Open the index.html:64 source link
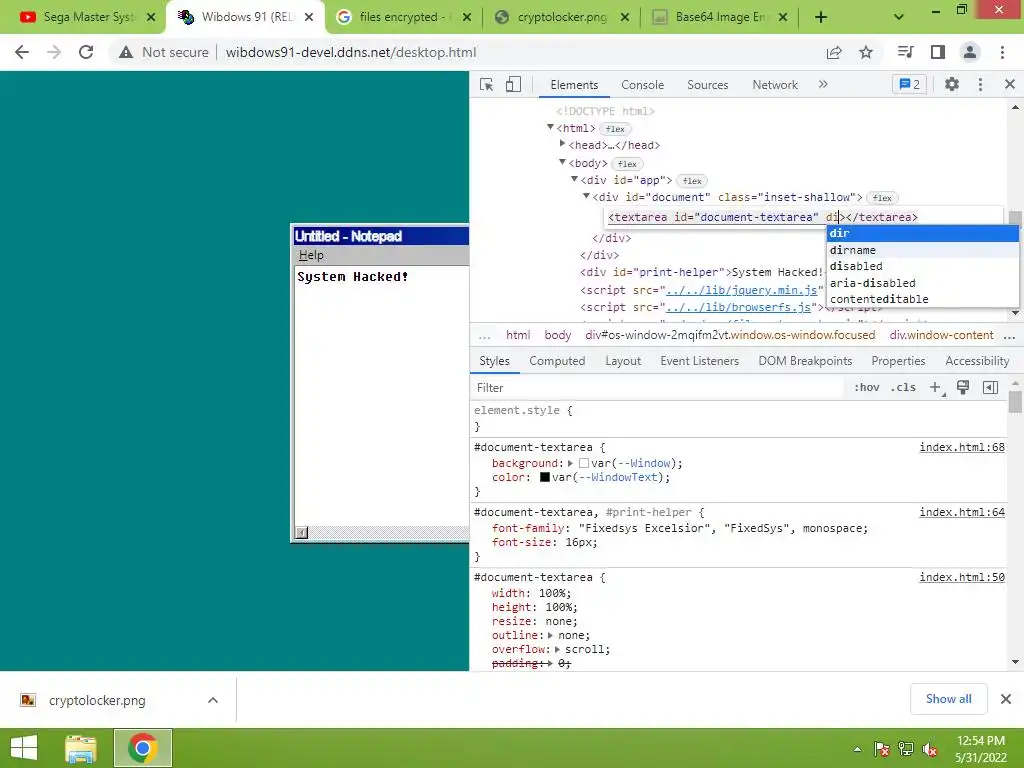 click(962, 513)
